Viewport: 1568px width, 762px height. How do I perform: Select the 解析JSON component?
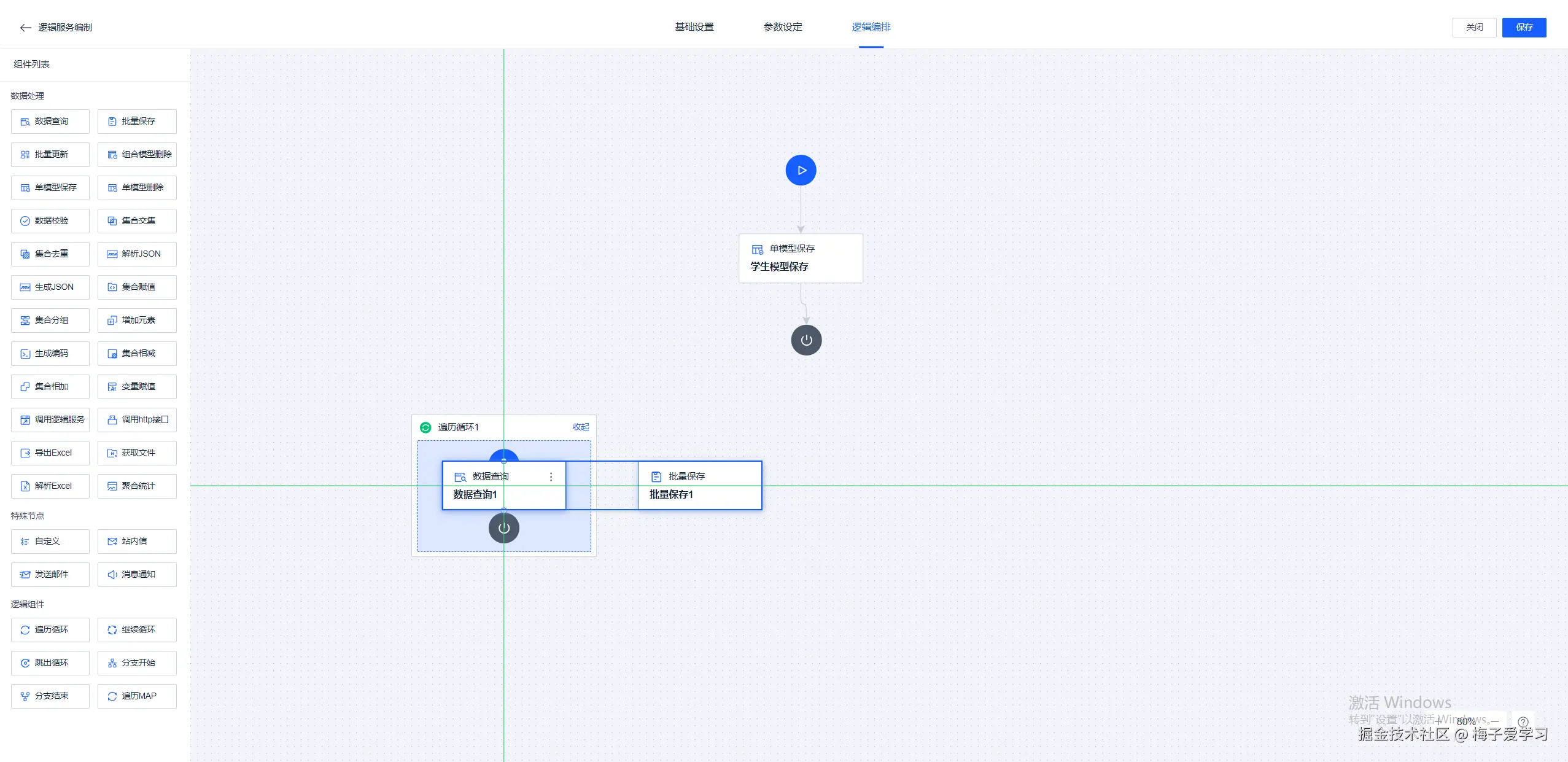coord(137,254)
